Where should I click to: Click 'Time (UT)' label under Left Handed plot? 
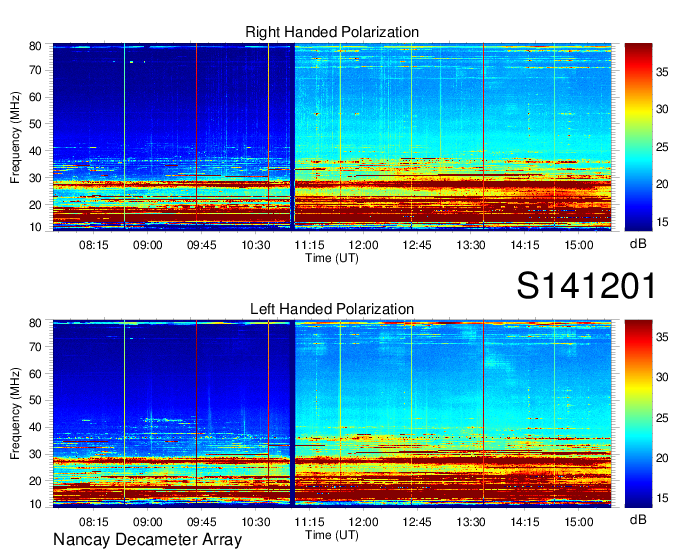[332, 535]
